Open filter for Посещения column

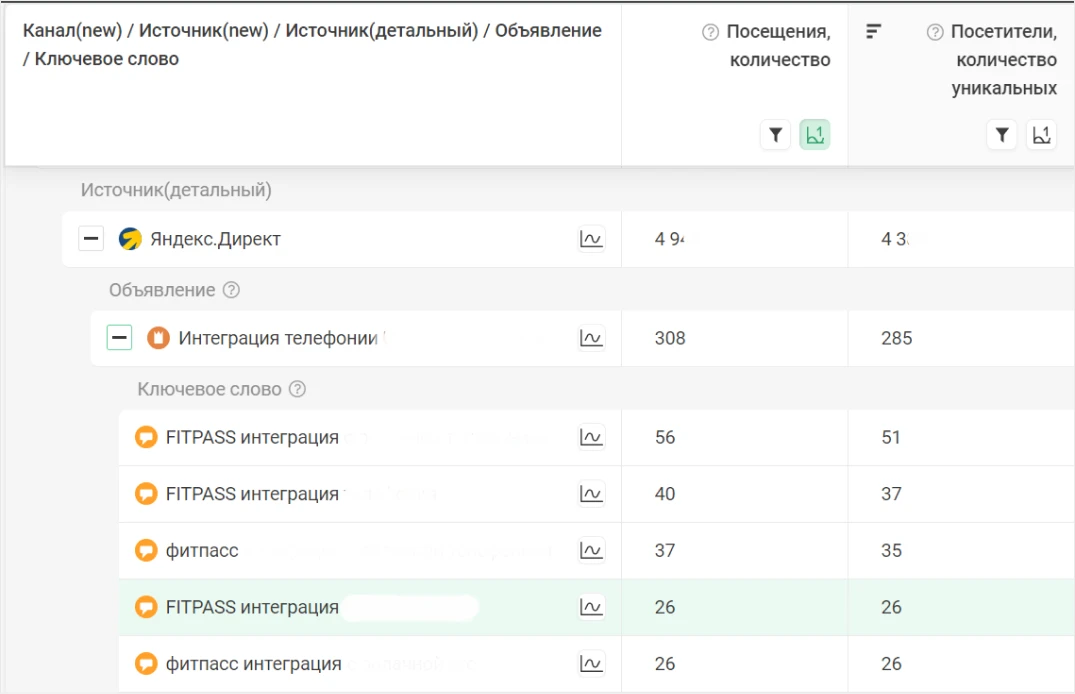click(x=775, y=135)
